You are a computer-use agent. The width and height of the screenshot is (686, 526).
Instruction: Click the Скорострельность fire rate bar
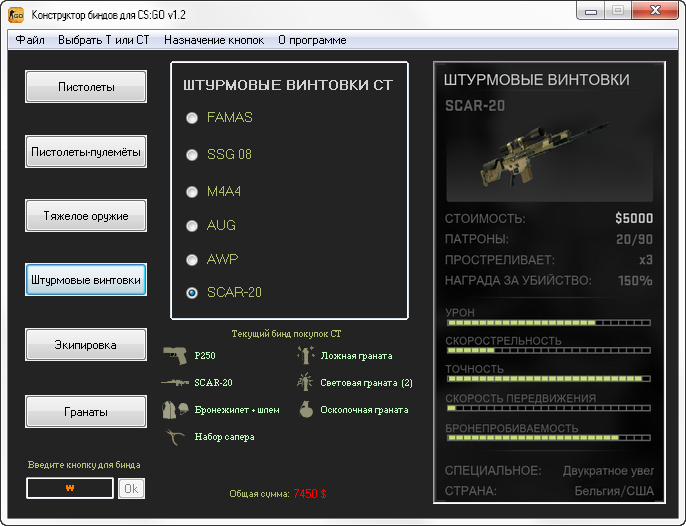[x=549, y=351]
